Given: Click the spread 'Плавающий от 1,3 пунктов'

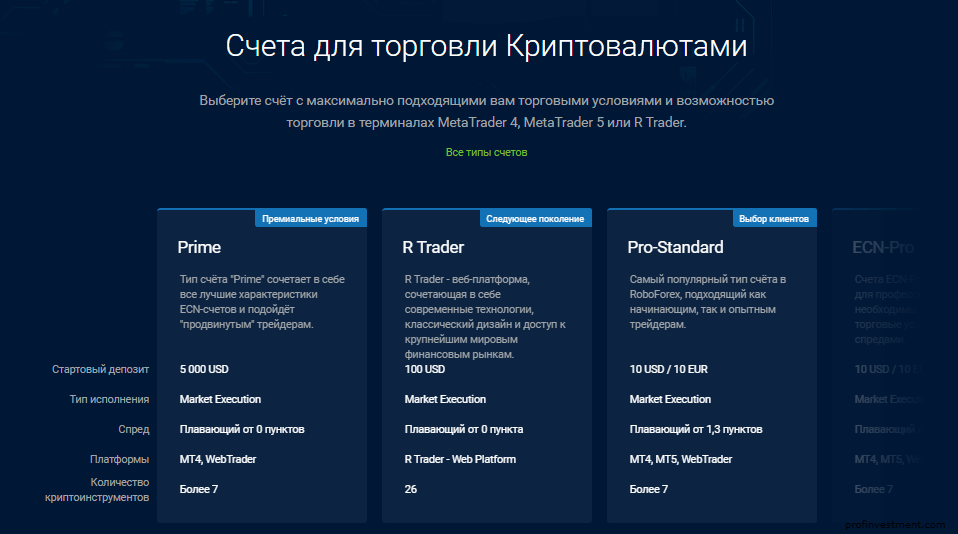Looking at the screenshot, I should pos(696,429).
